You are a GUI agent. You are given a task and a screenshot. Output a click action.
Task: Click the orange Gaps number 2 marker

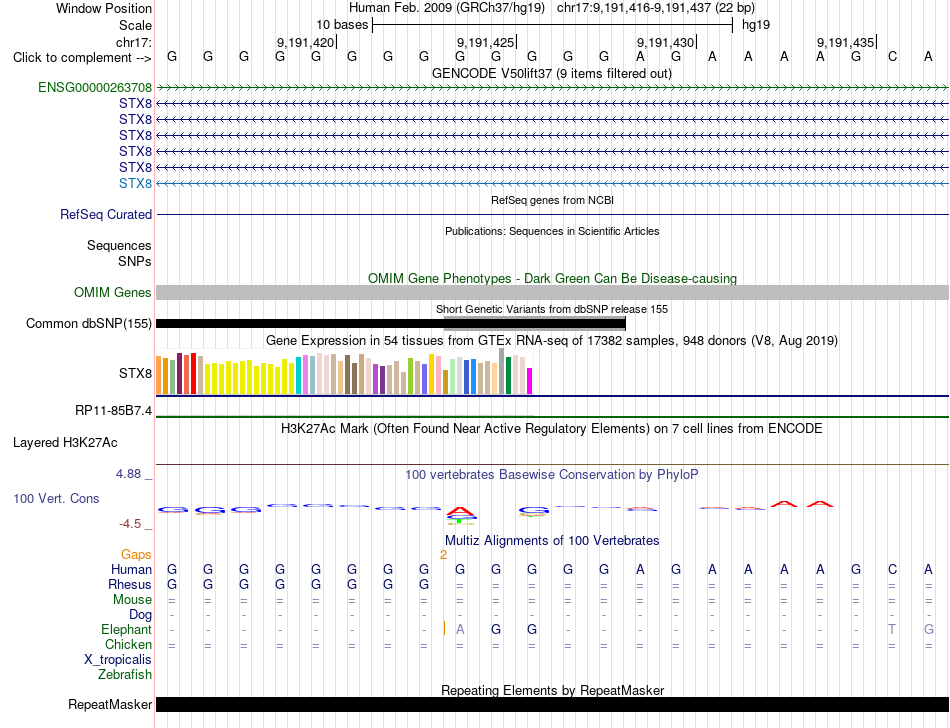(443, 555)
